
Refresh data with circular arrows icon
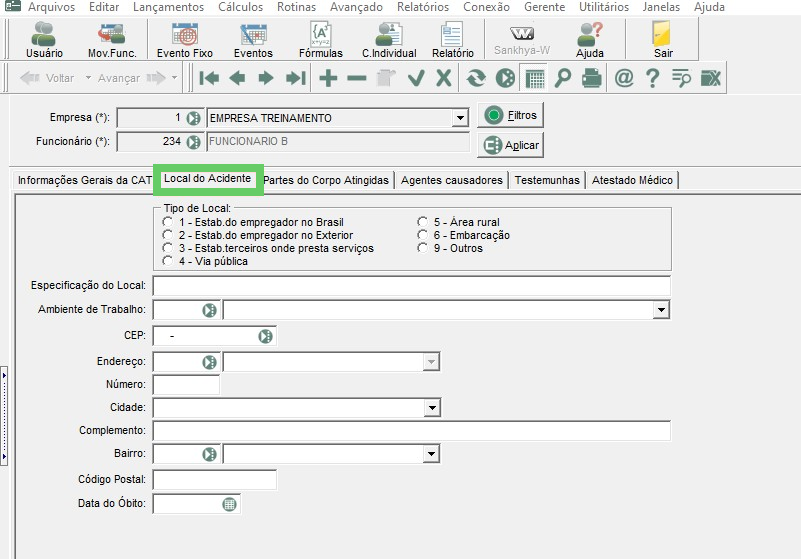click(x=476, y=78)
